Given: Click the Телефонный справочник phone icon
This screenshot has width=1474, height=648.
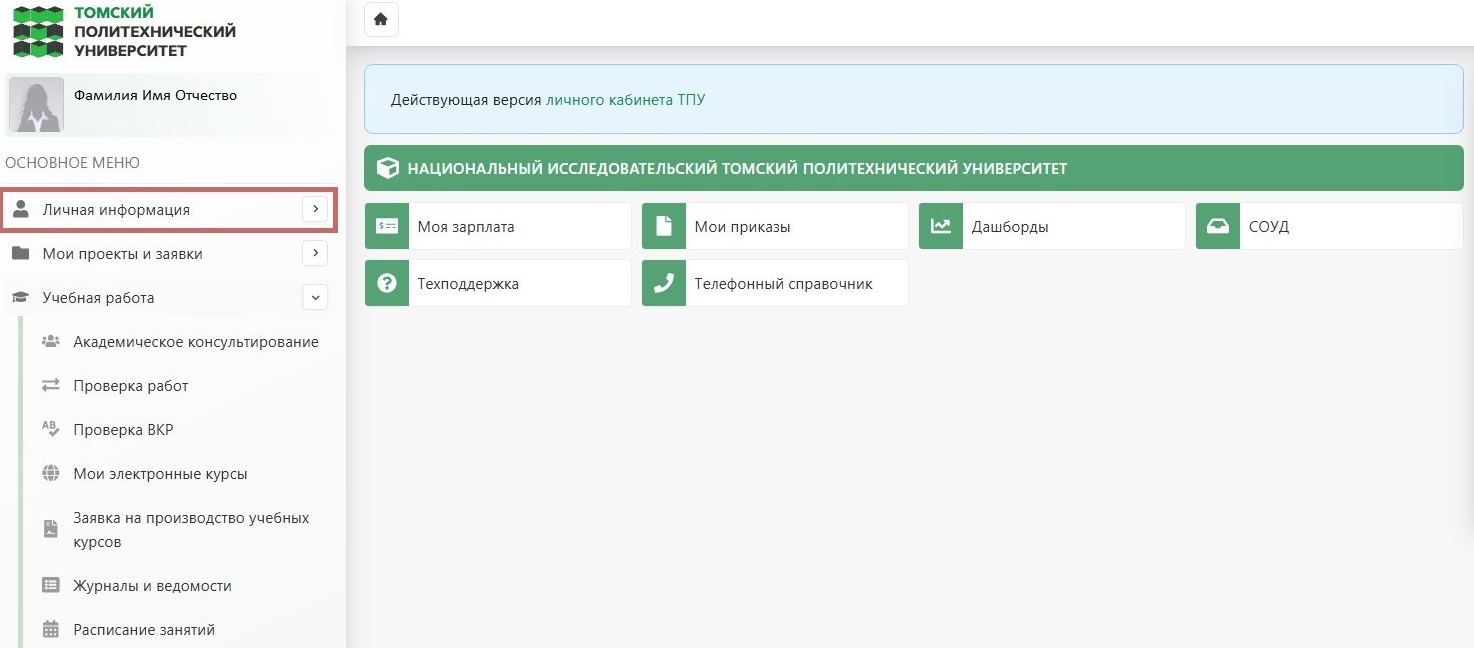Looking at the screenshot, I should pyautogui.click(x=664, y=284).
